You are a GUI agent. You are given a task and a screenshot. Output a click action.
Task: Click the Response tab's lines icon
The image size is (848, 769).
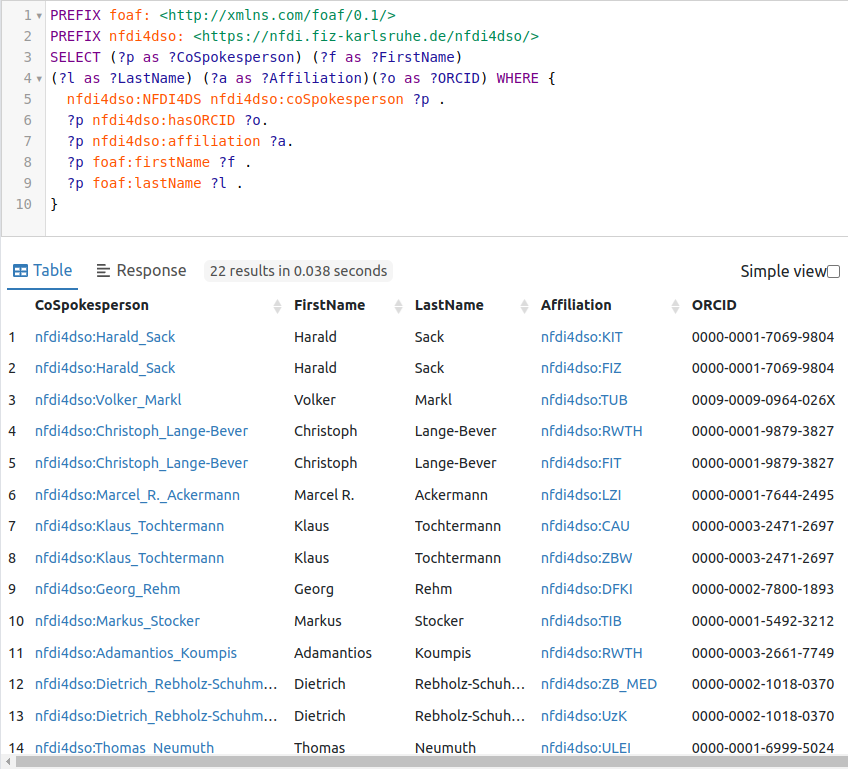[x=103, y=271]
